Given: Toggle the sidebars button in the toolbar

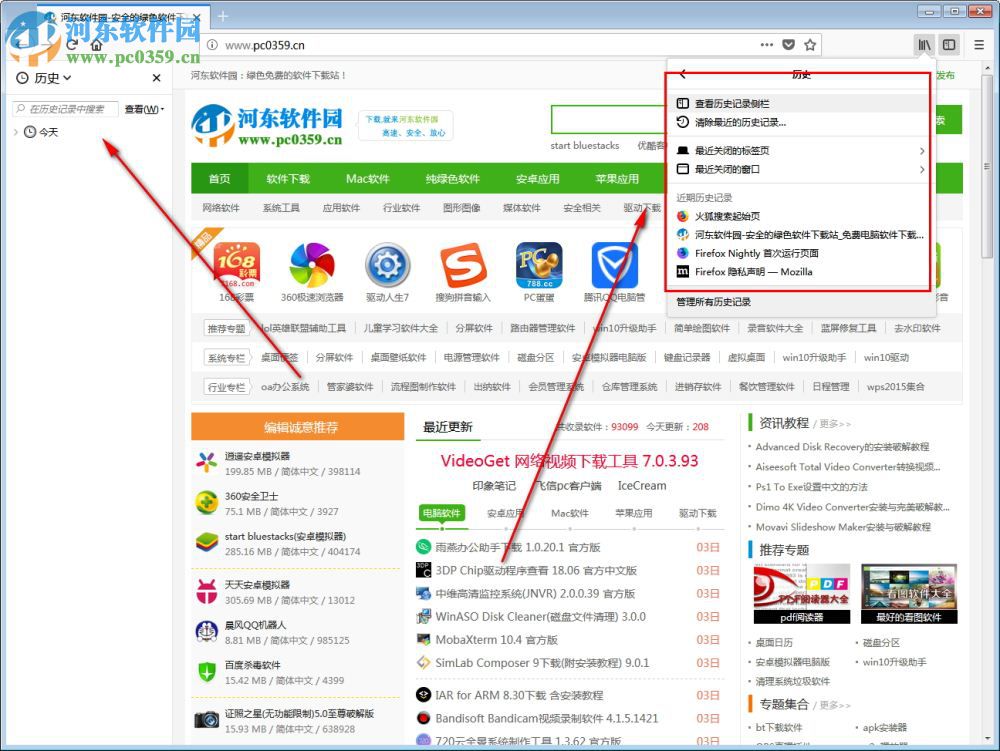Looking at the screenshot, I should [948, 44].
